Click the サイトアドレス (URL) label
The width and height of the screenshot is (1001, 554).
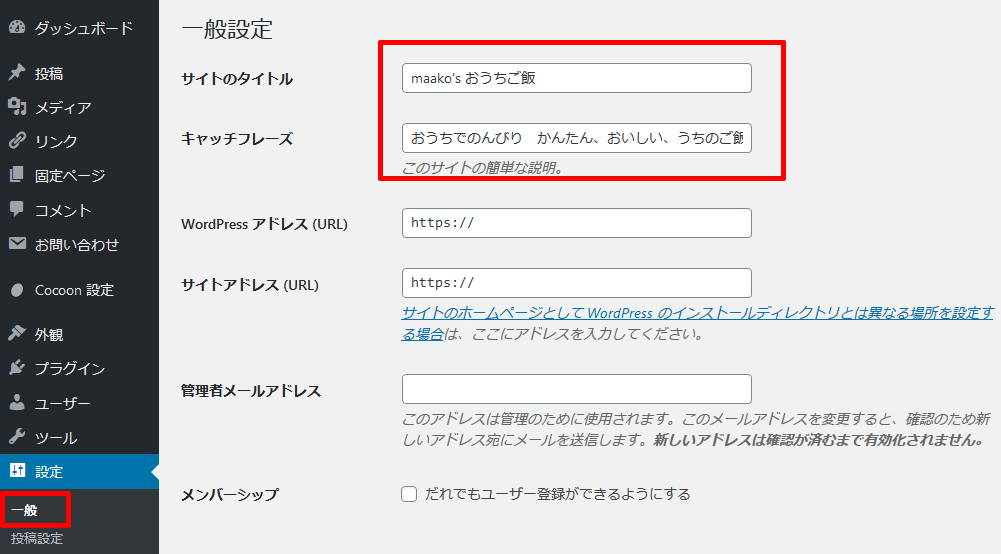(250, 285)
